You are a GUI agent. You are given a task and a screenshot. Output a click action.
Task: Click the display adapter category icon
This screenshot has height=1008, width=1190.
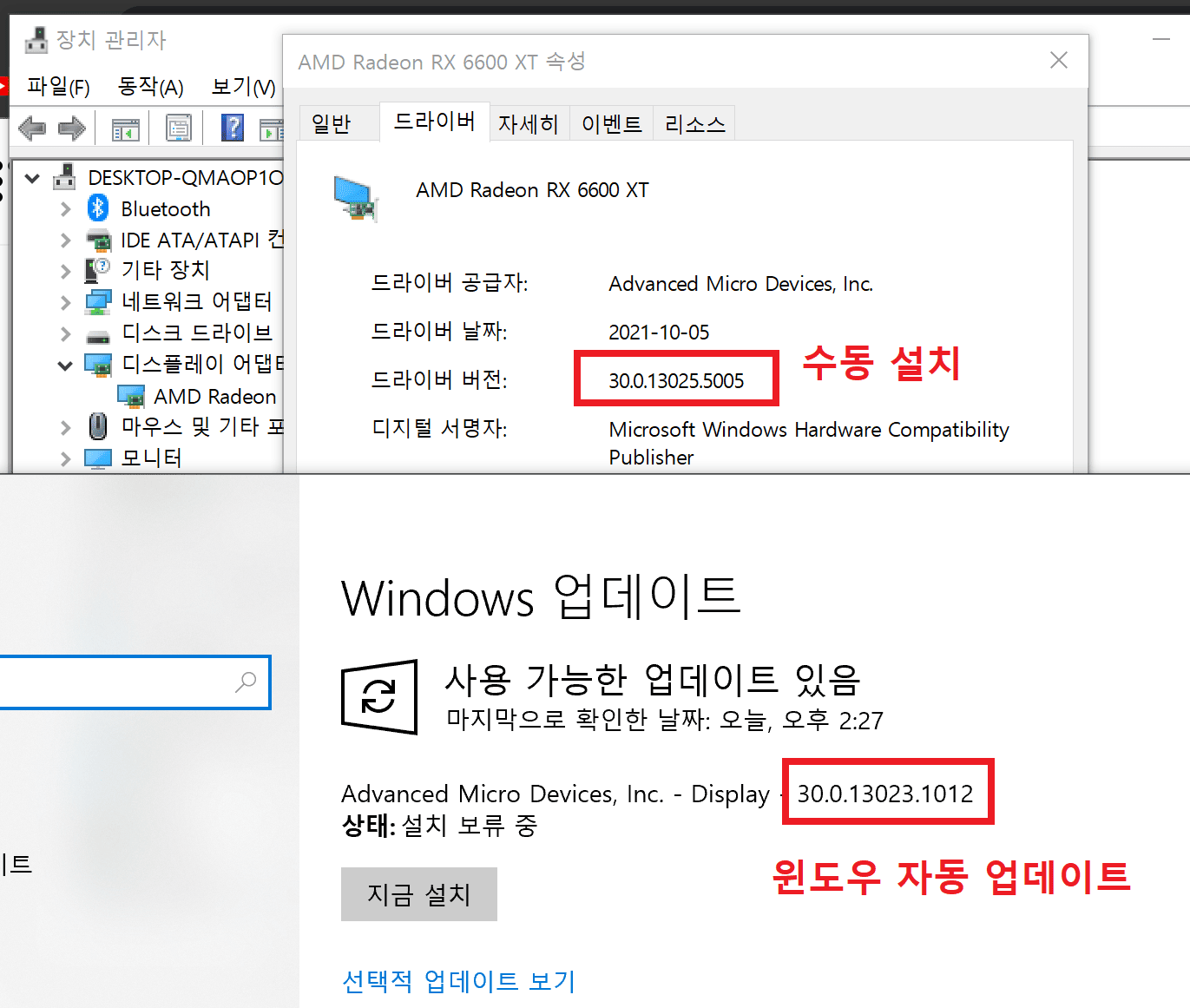[98, 365]
